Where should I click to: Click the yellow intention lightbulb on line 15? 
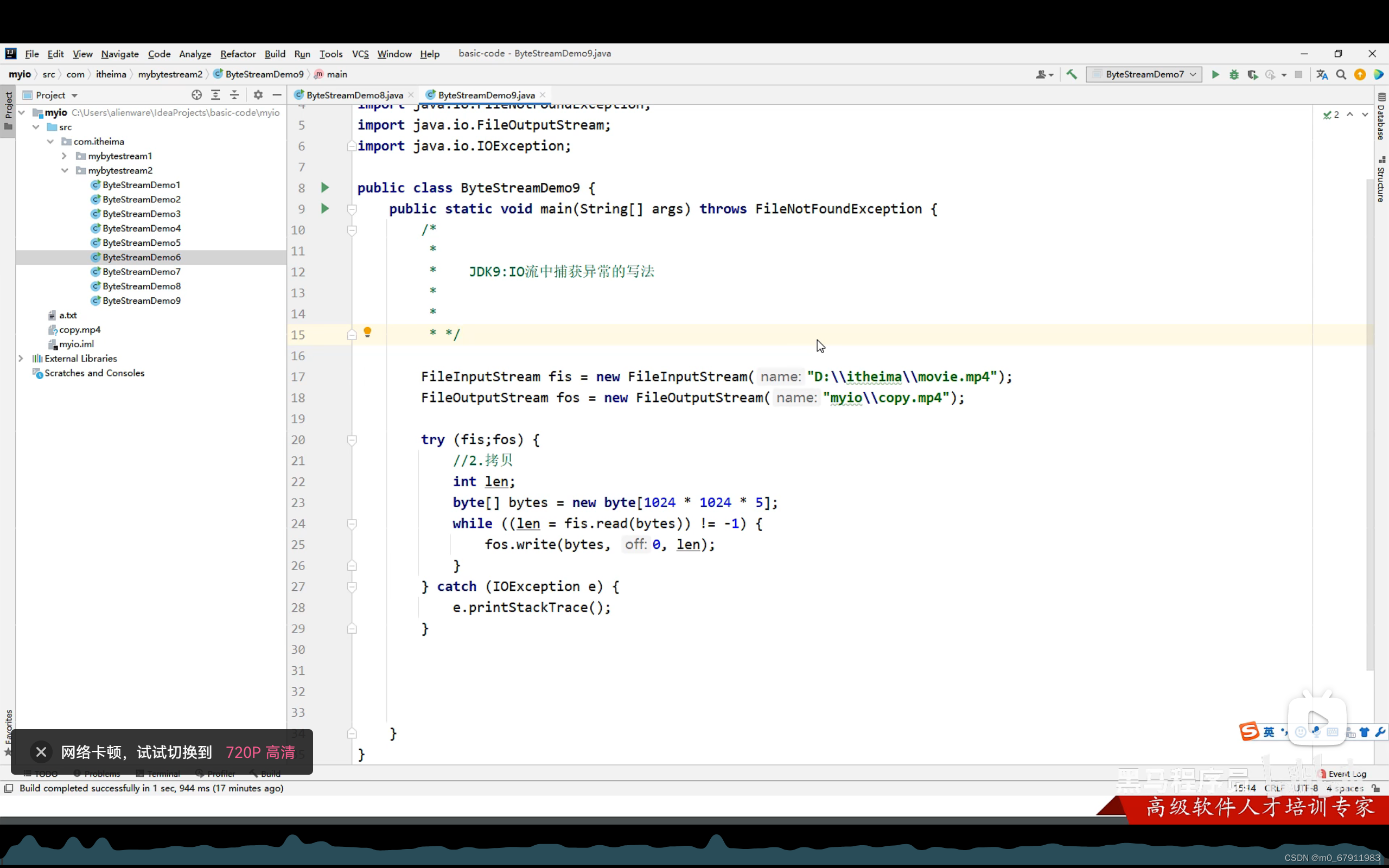367,333
